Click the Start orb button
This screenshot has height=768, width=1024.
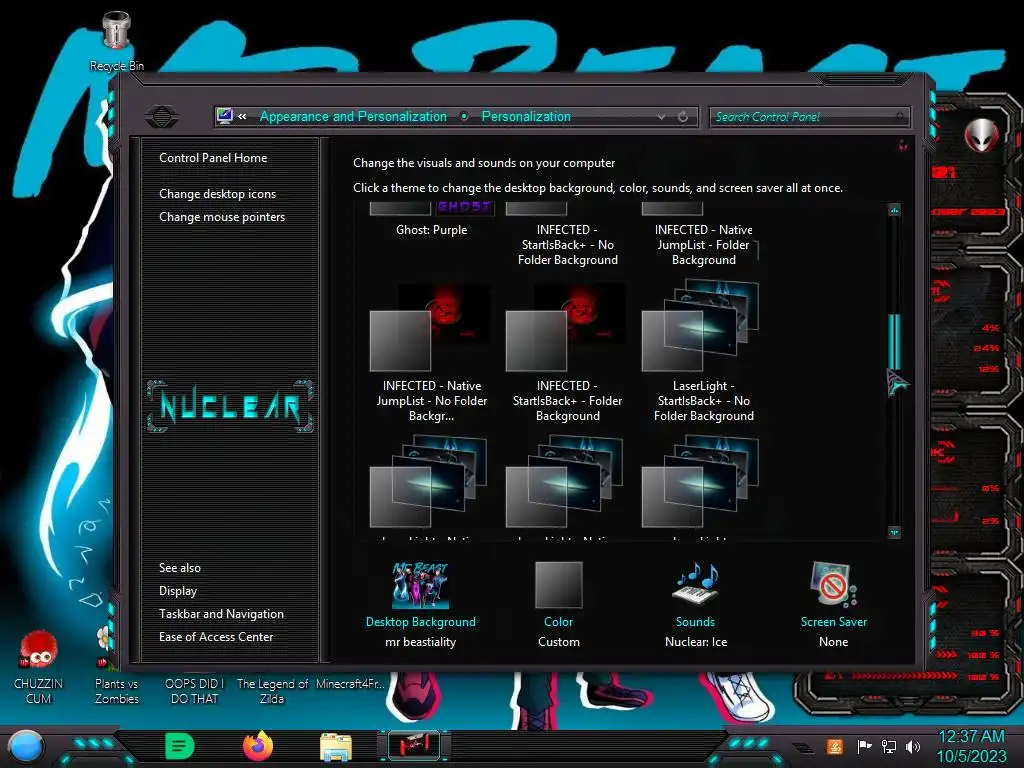click(25, 748)
